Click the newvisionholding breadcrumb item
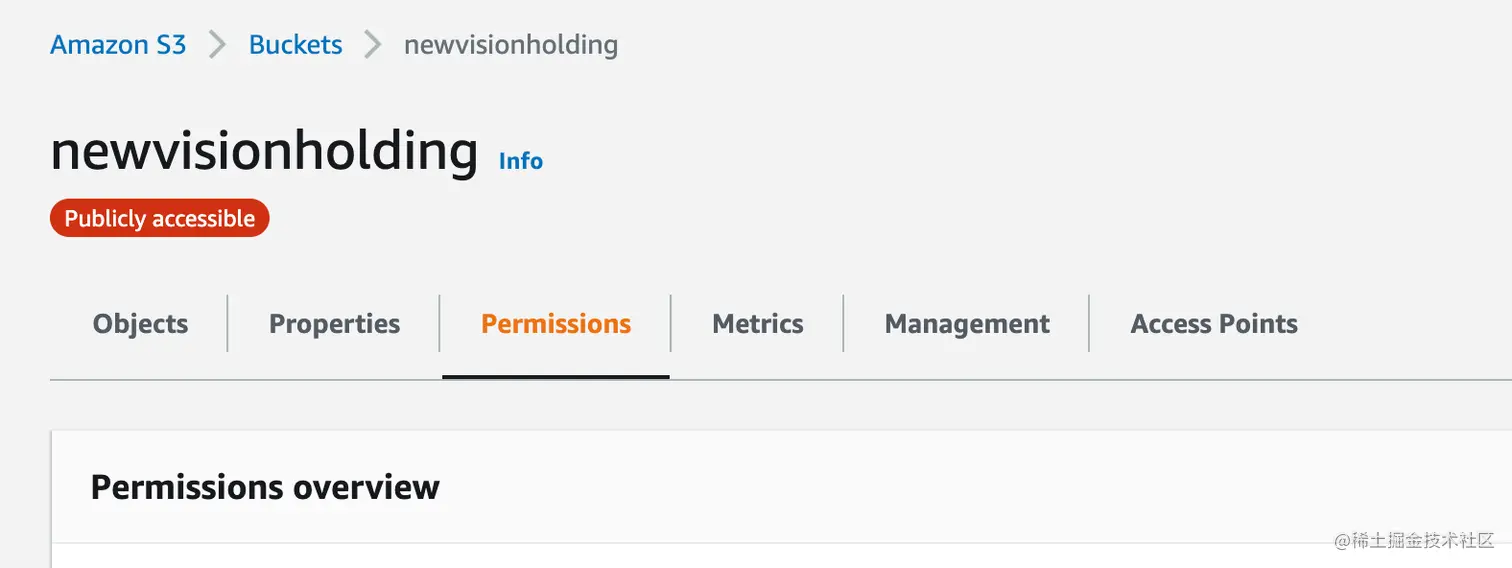Image resolution: width=1512 pixels, height=568 pixels. 510,45
